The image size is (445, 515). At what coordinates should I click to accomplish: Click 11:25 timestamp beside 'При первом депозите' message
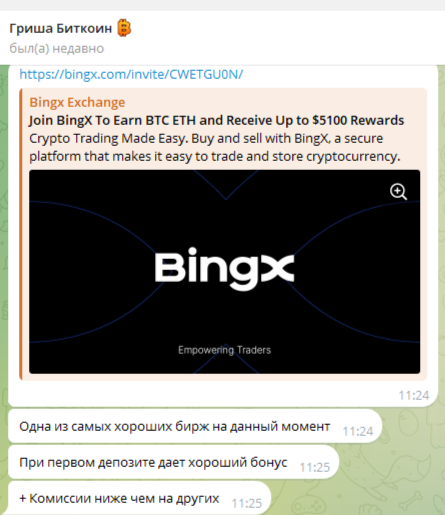click(315, 467)
